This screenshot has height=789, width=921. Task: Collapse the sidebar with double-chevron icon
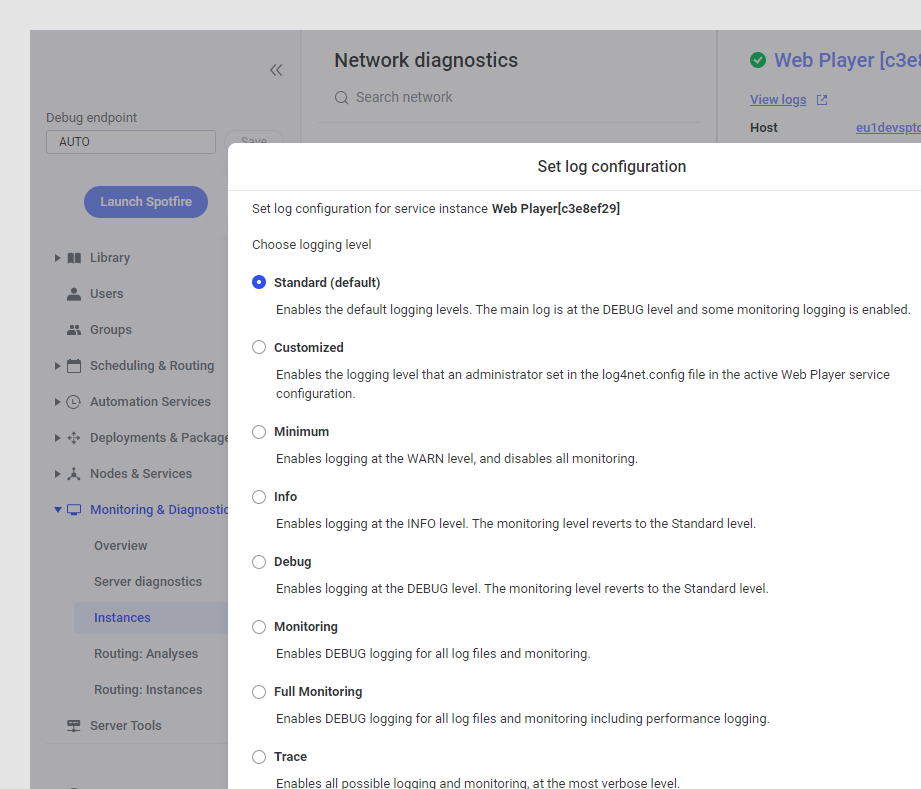tap(276, 70)
